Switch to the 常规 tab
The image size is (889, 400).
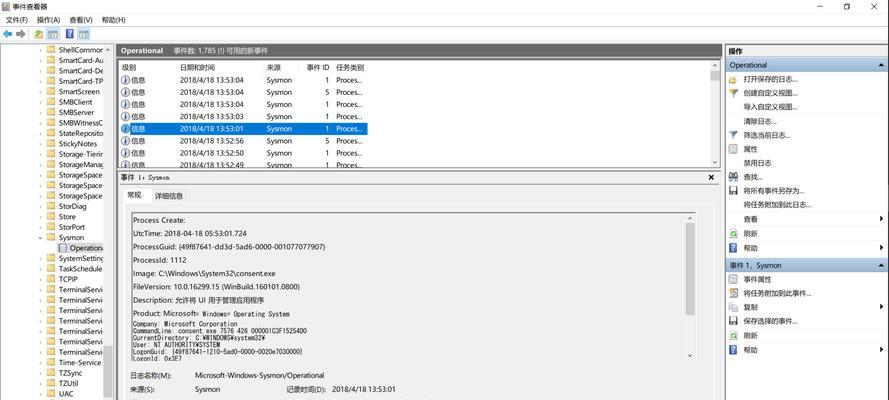[134, 195]
